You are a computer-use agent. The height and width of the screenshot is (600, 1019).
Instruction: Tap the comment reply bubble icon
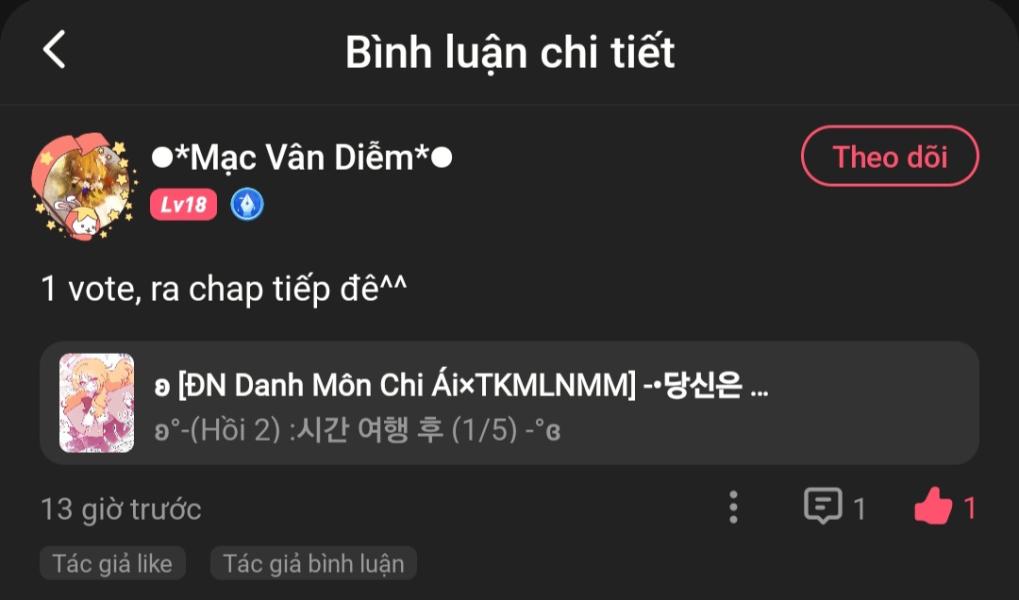point(823,506)
